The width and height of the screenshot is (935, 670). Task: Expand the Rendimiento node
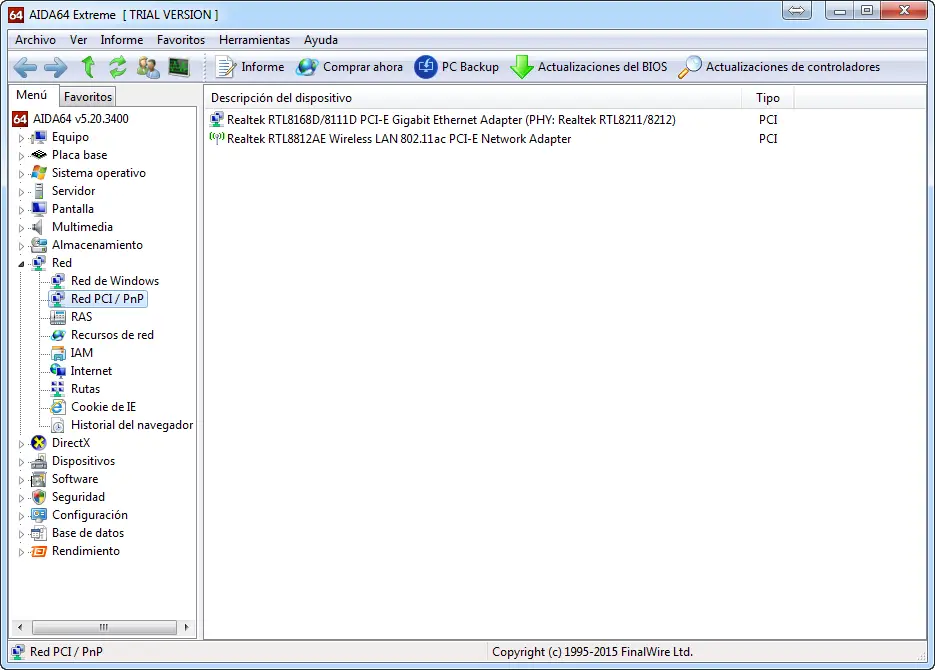tap(21, 552)
